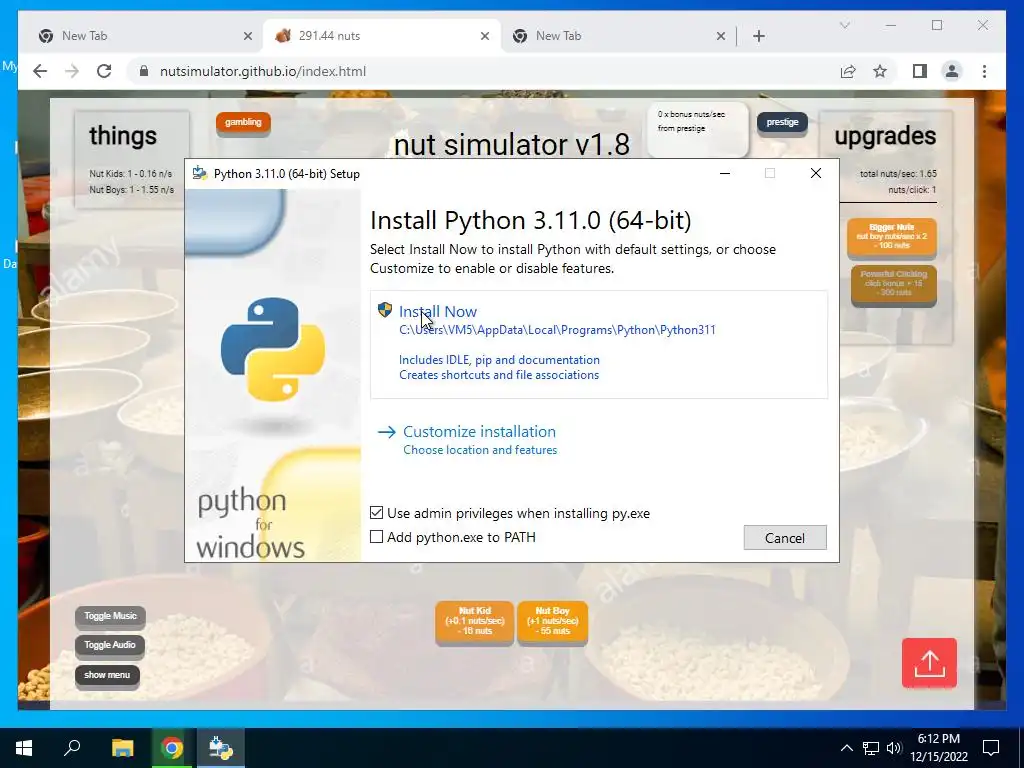Open Chrome profile avatar
Screen dimensions: 1024x768
952,71
